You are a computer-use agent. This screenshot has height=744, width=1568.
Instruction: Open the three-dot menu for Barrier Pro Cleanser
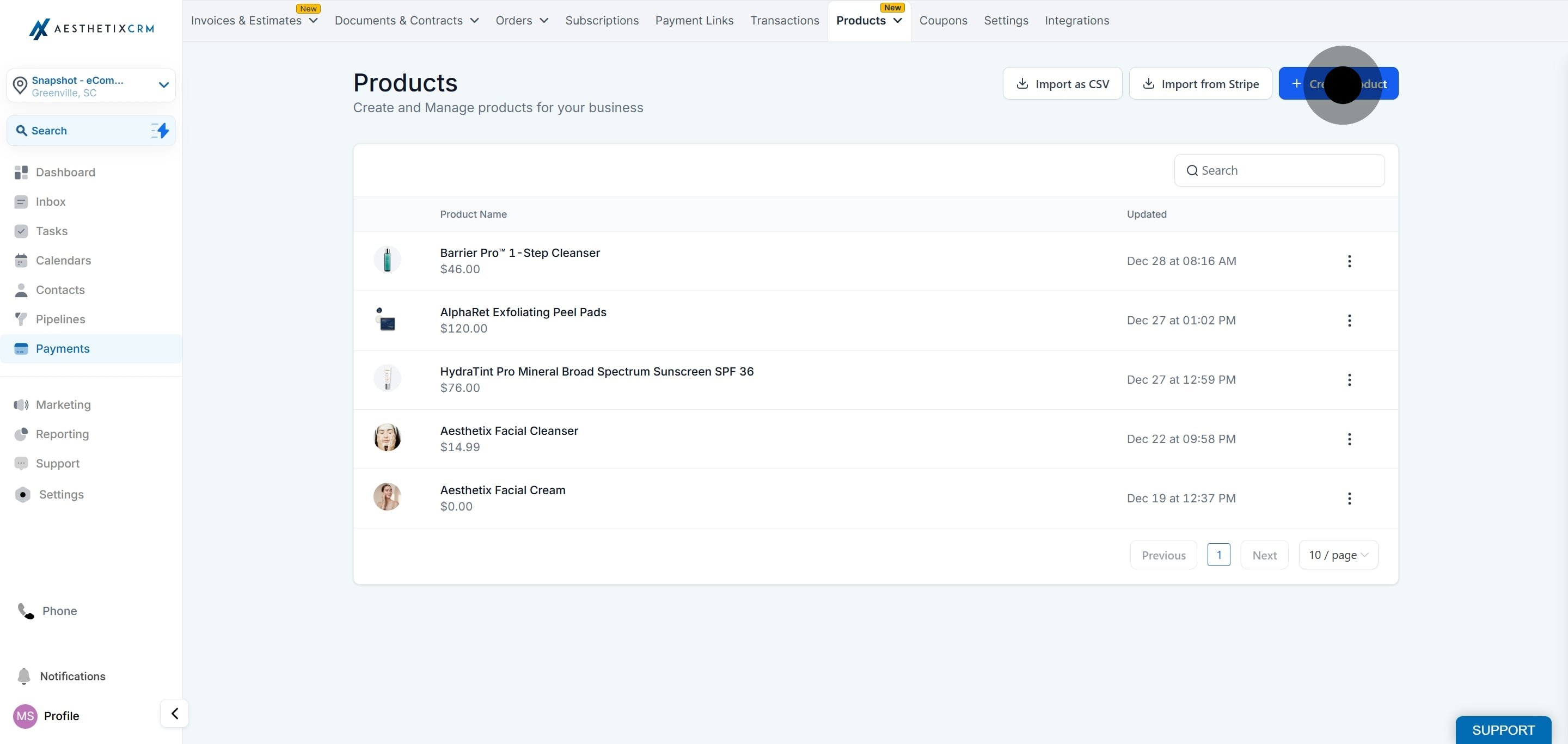tap(1349, 261)
